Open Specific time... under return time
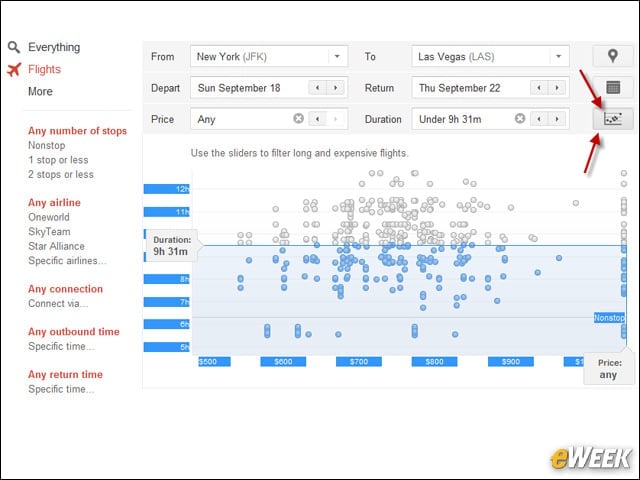The height and width of the screenshot is (480, 640). (61, 389)
